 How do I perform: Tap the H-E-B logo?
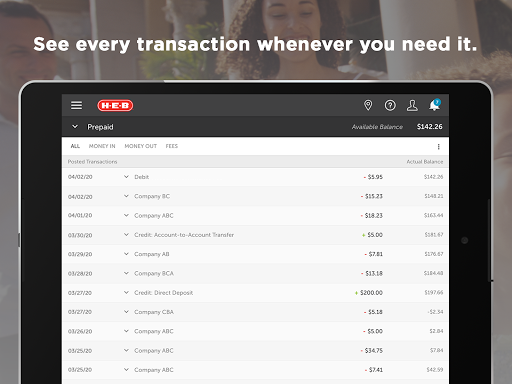[115, 106]
